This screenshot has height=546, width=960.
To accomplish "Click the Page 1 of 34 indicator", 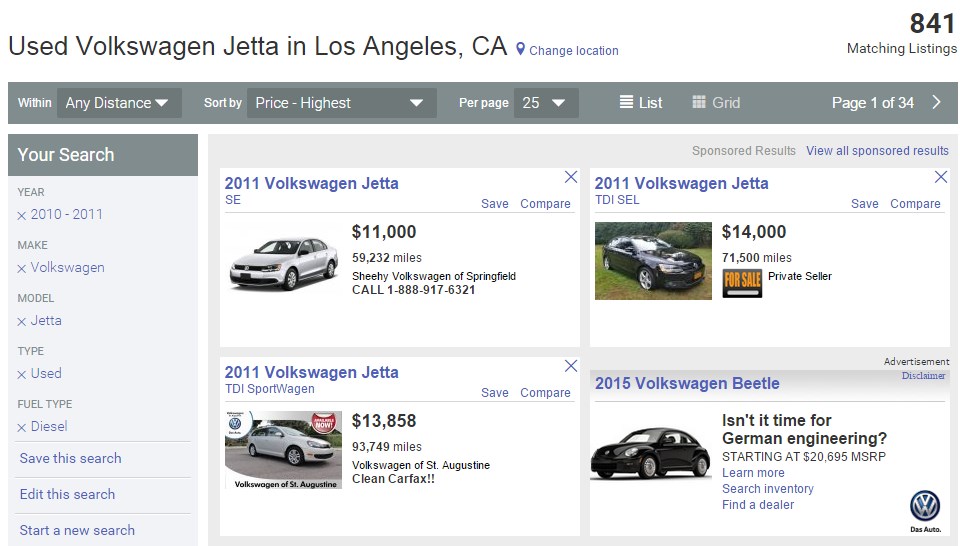I will tap(872, 103).
